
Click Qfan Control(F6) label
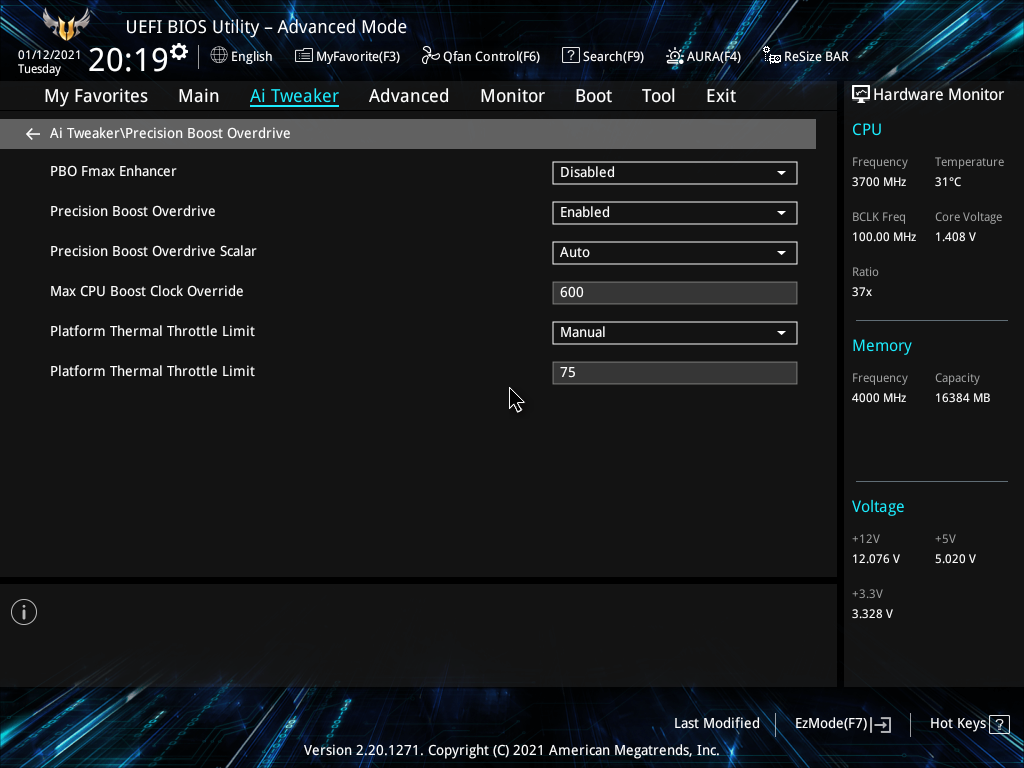point(491,56)
